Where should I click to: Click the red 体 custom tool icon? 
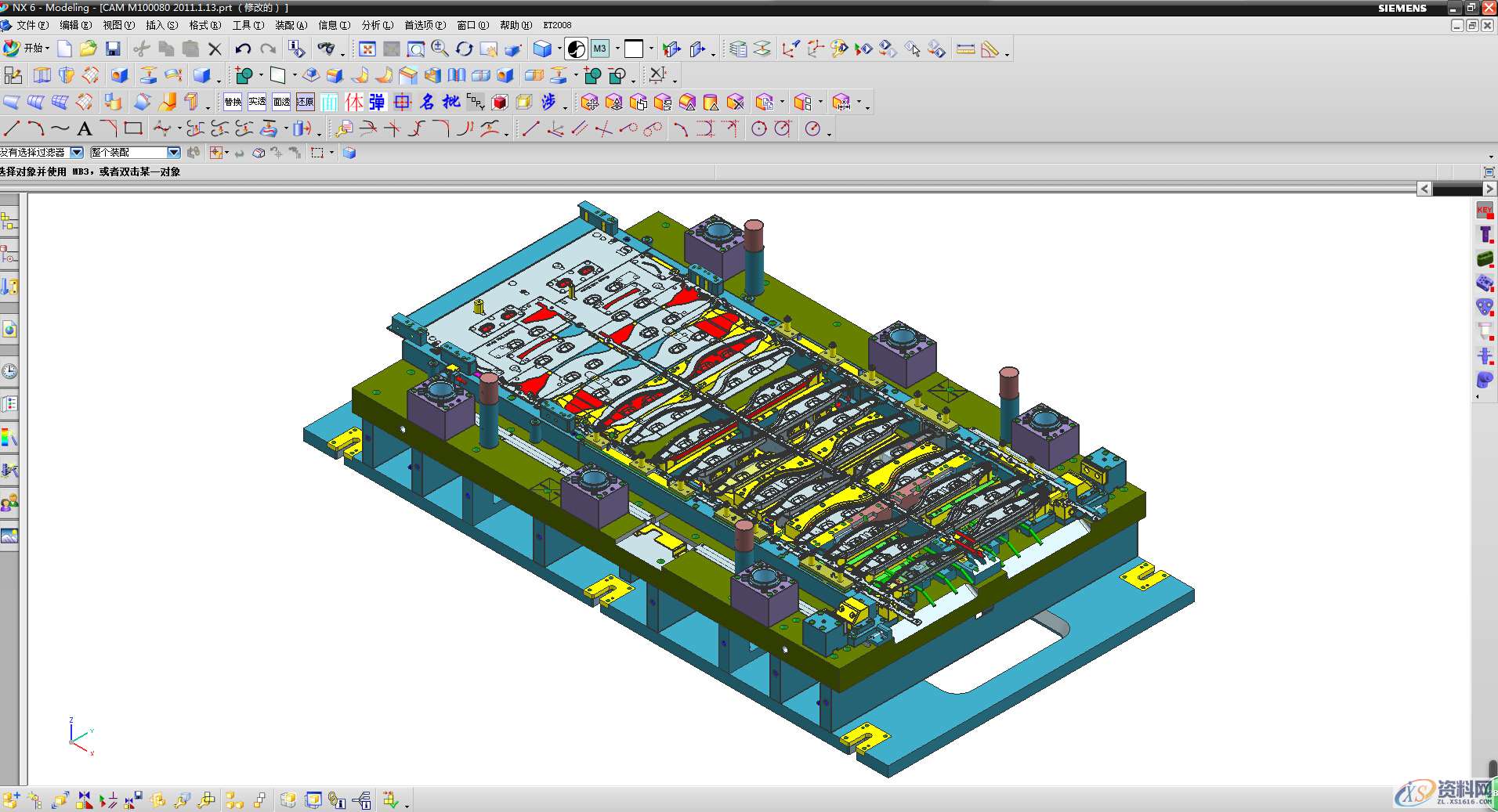point(354,103)
